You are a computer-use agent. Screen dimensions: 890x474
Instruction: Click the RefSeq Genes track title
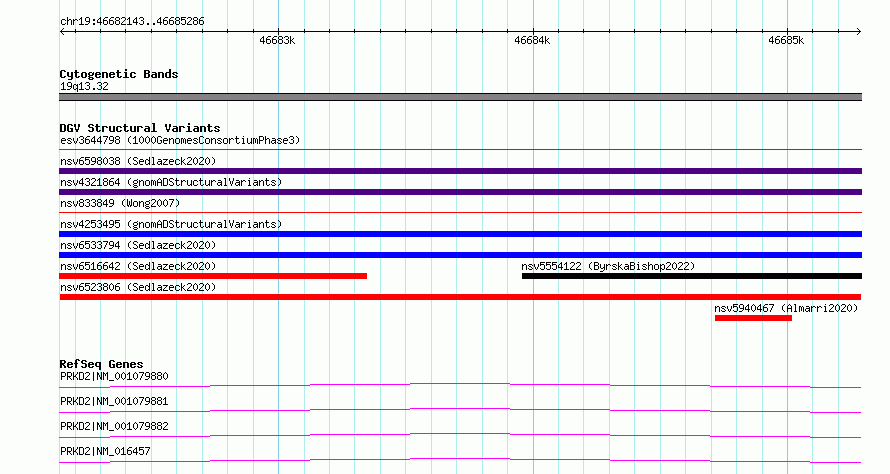click(101, 364)
